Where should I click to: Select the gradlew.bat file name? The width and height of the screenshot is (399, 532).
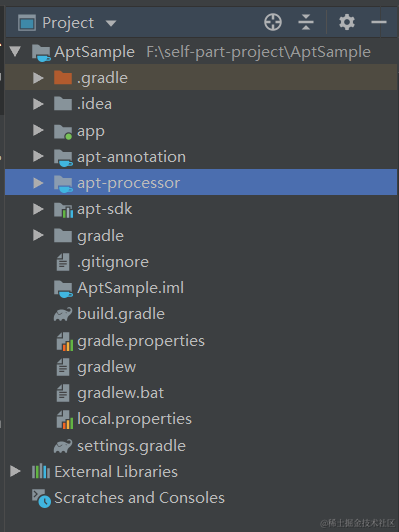click(120, 394)
